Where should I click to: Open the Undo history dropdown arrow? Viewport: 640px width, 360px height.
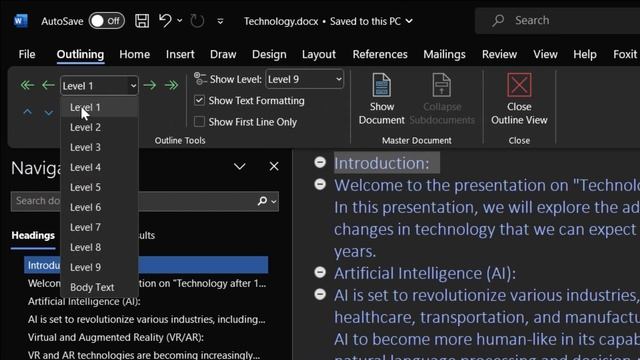(180, 20)
